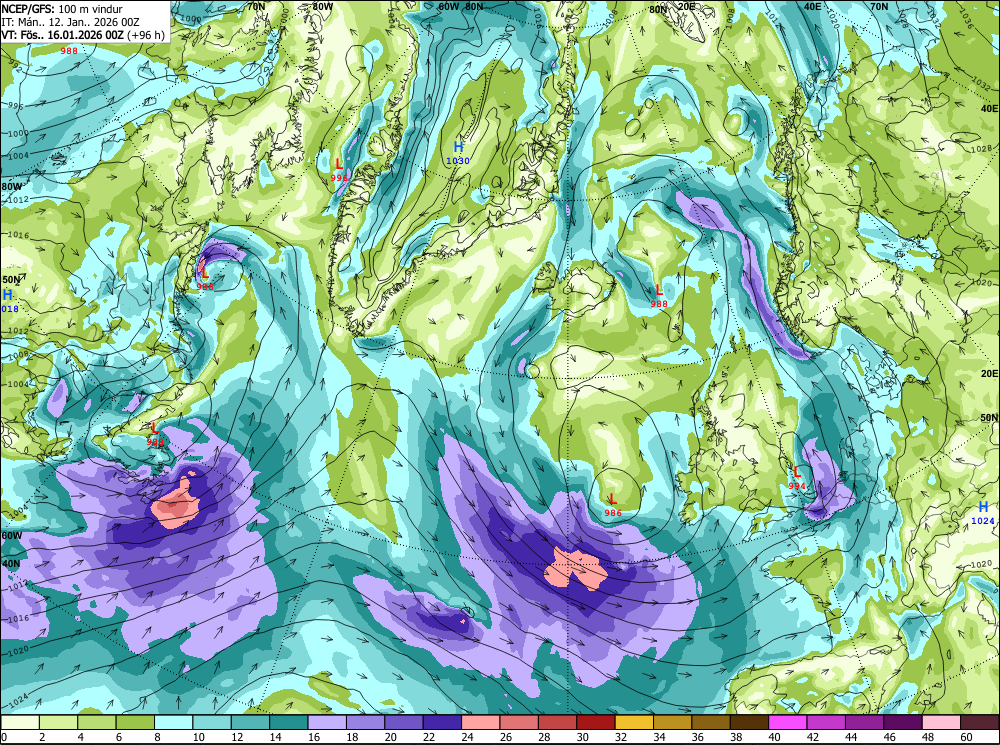Pick the 24–26 salmon pink legend swatch
This screenshot has width=1000, height=745.
[481, 722]
